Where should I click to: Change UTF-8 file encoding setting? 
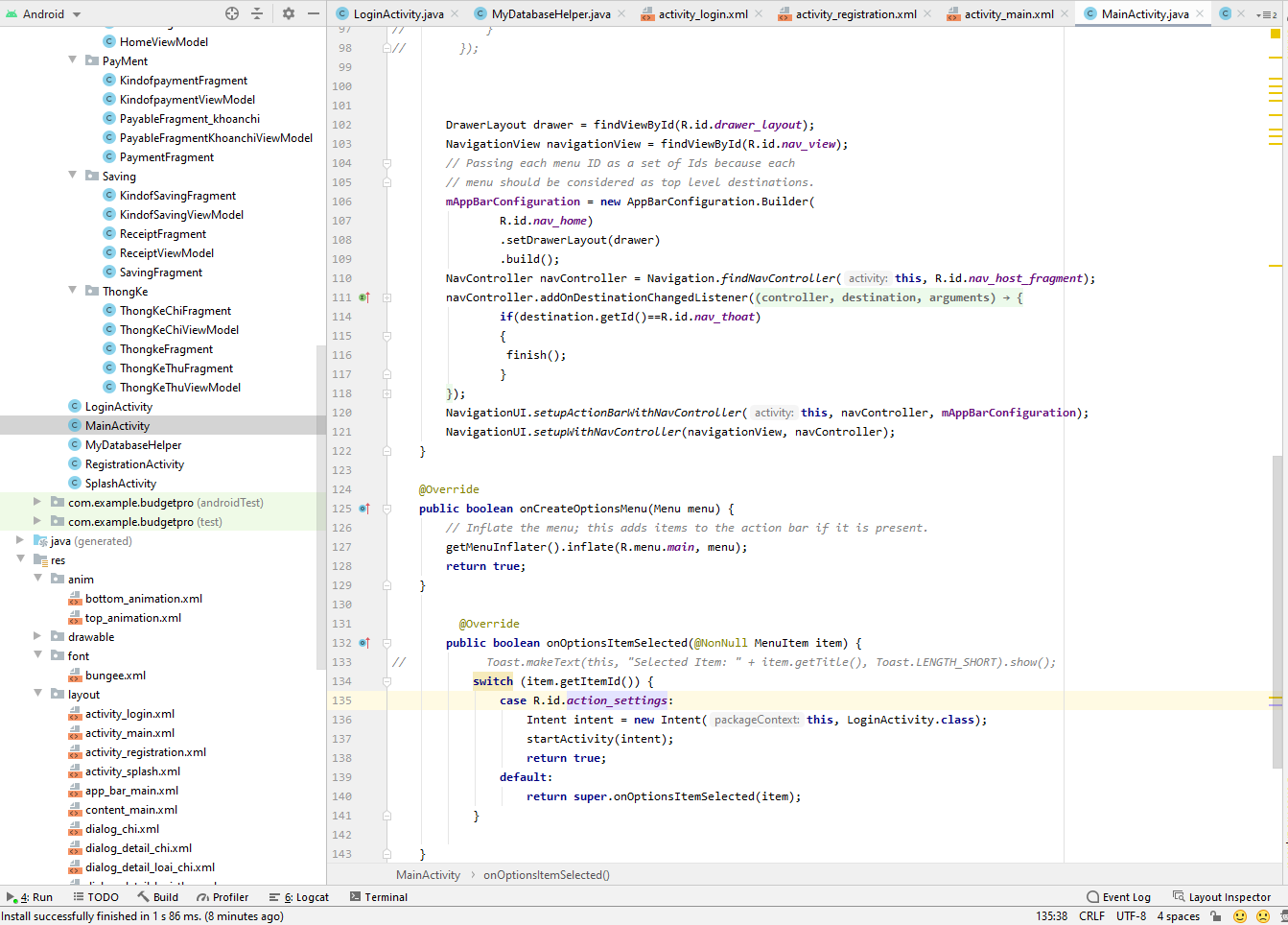[1131, 916]
